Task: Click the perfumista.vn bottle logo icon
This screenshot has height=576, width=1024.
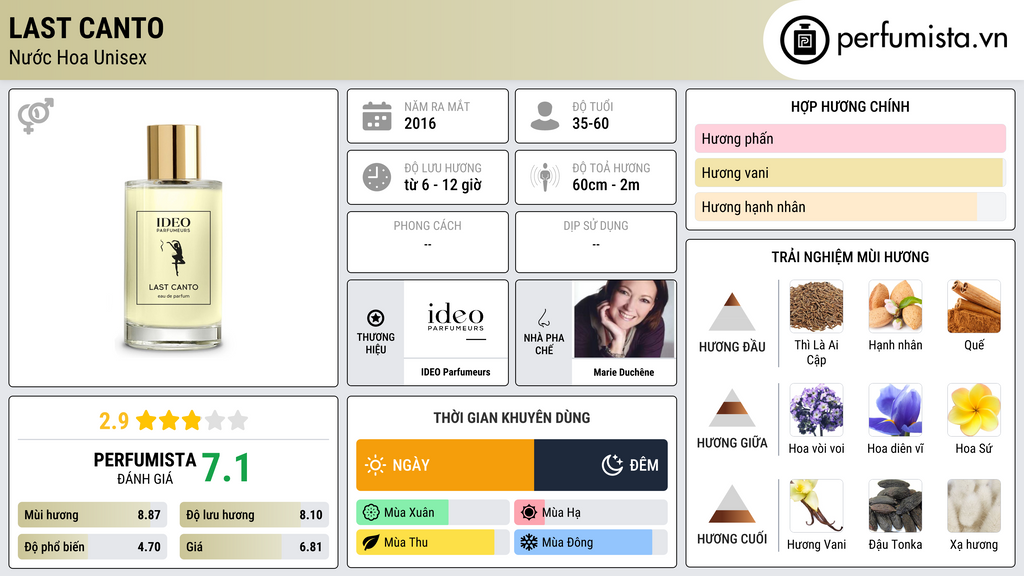Action: tap(805, 40)
